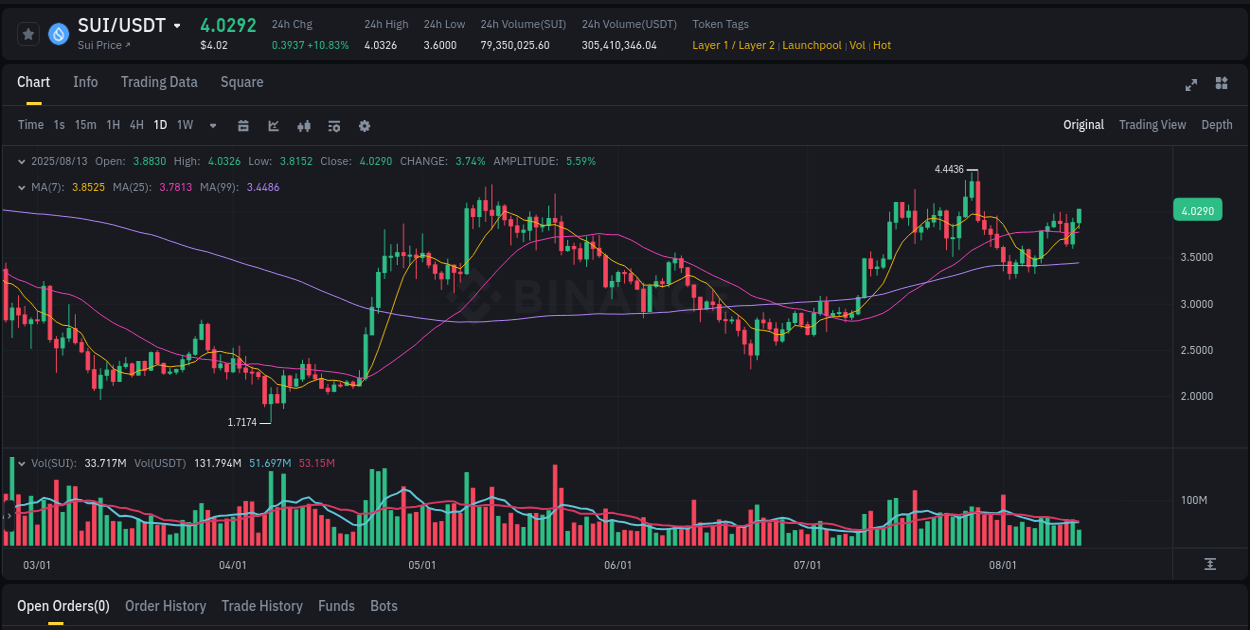The image size is (1250, 630).
Task: Click the candlestick style icon
Action: [x=303, y=125]
